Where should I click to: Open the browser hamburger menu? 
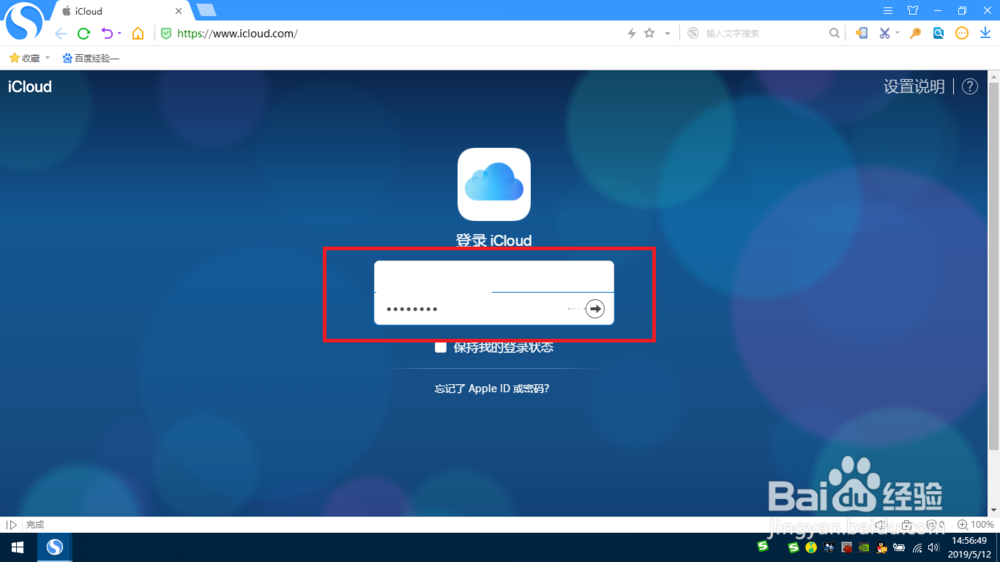coord(888,11)
